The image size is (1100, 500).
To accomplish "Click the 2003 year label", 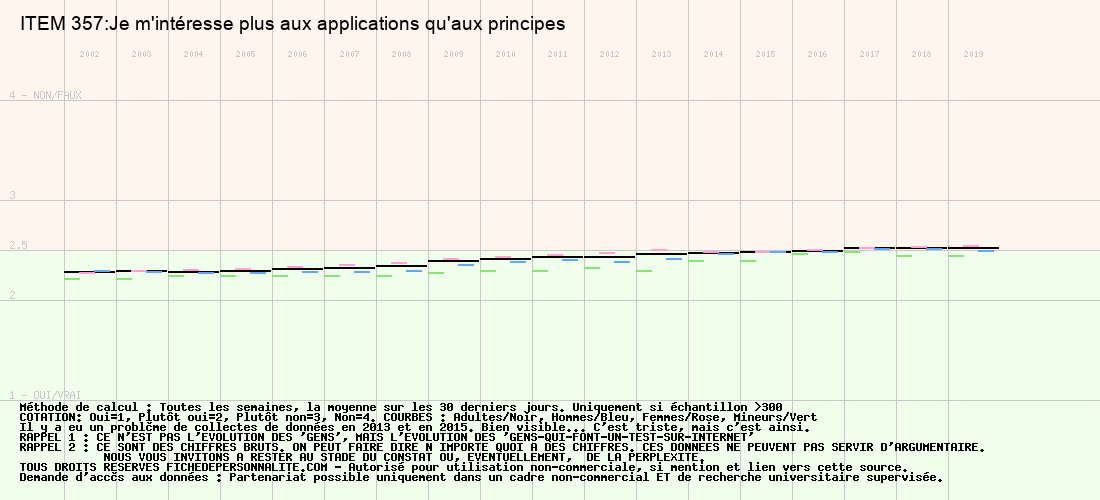I will [x=142, y=54].
